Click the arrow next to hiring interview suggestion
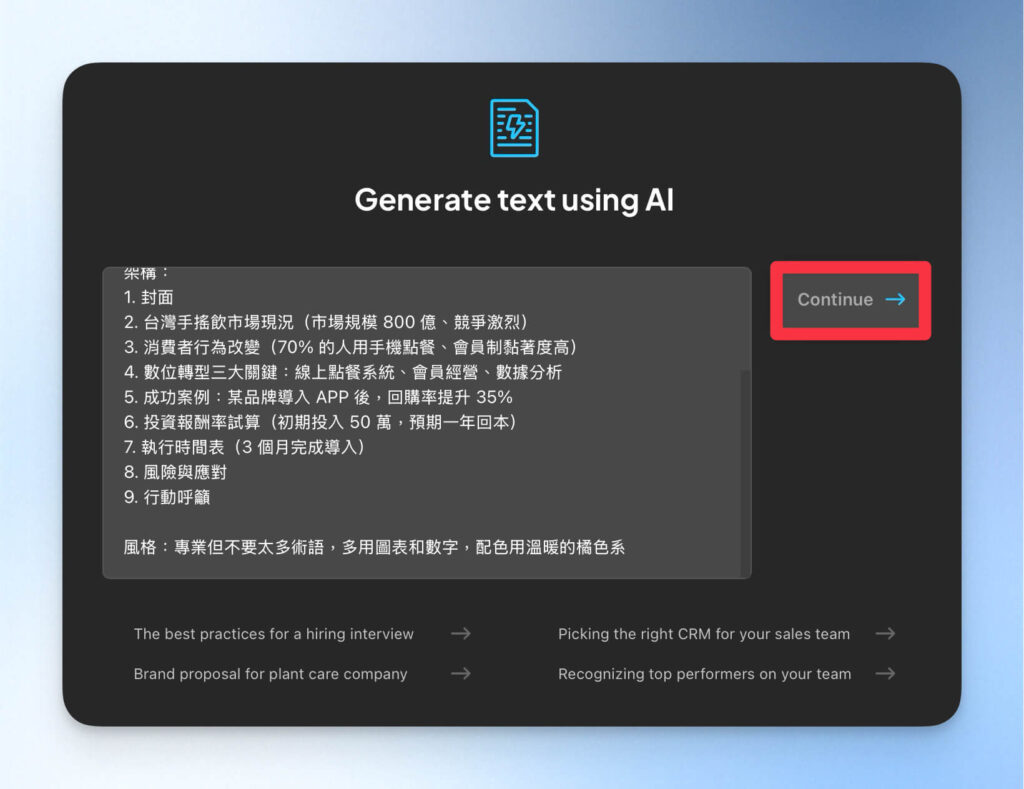Image resolution: width=1024 pixels, height=789 pixels. [x=460, y=633]
